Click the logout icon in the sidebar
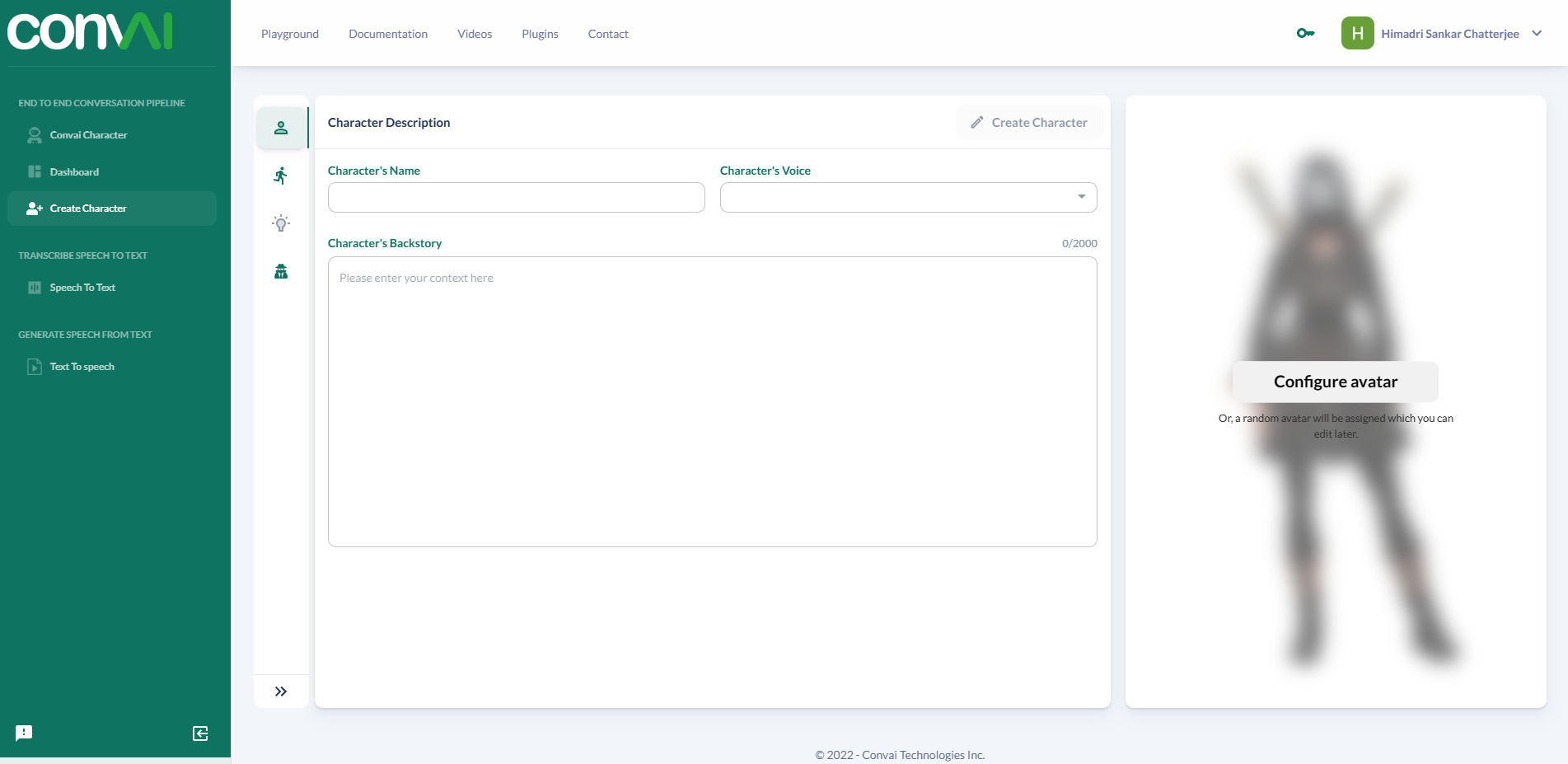 [x=200, y=734]
